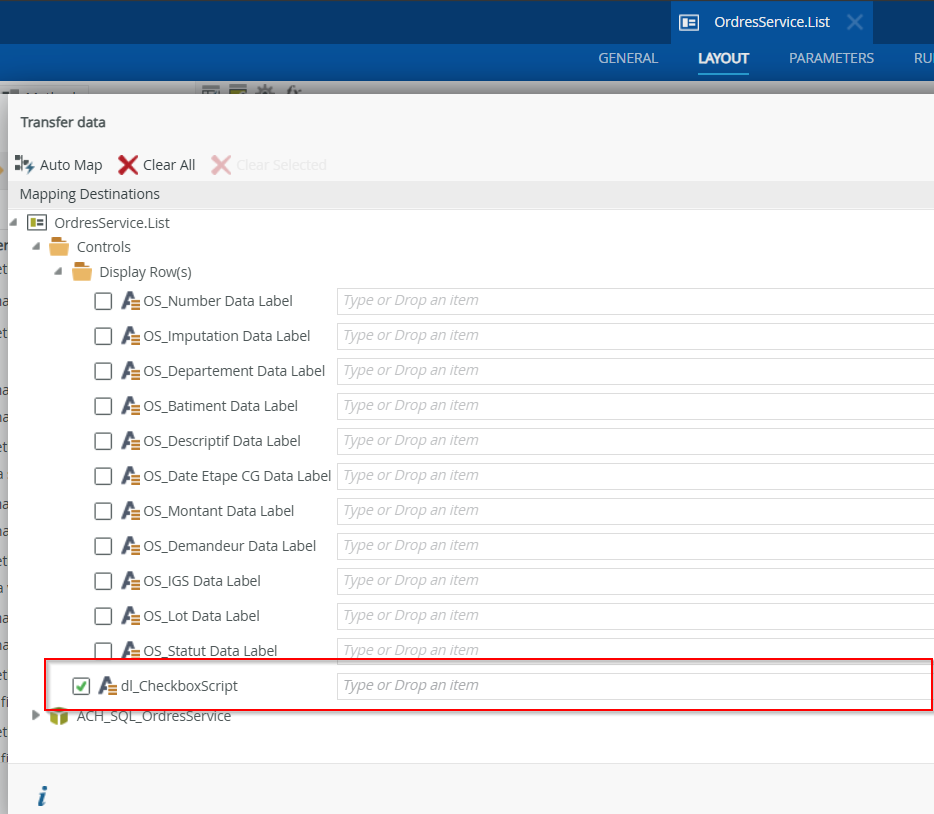The image size is (934, 814).
Task: Tick the OS_Lot Data Label checkbox
Action: [x=103, y=616]
